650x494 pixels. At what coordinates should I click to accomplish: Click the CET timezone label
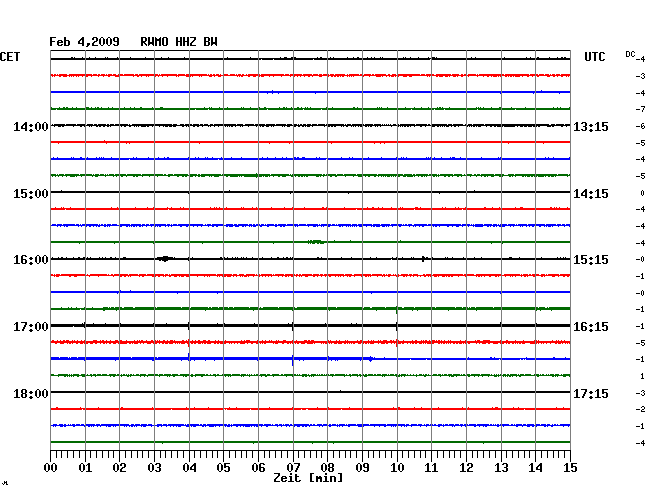click(10, 57)
